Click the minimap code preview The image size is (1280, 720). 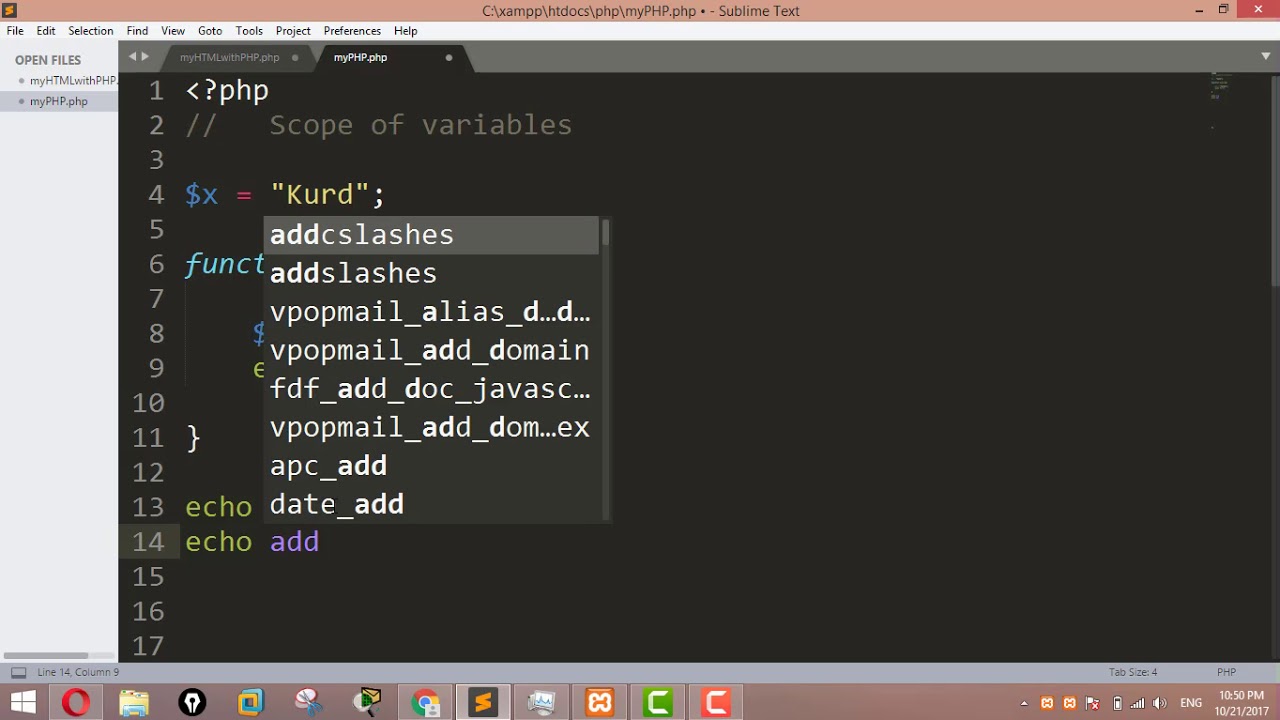[x=1218, y=86]
